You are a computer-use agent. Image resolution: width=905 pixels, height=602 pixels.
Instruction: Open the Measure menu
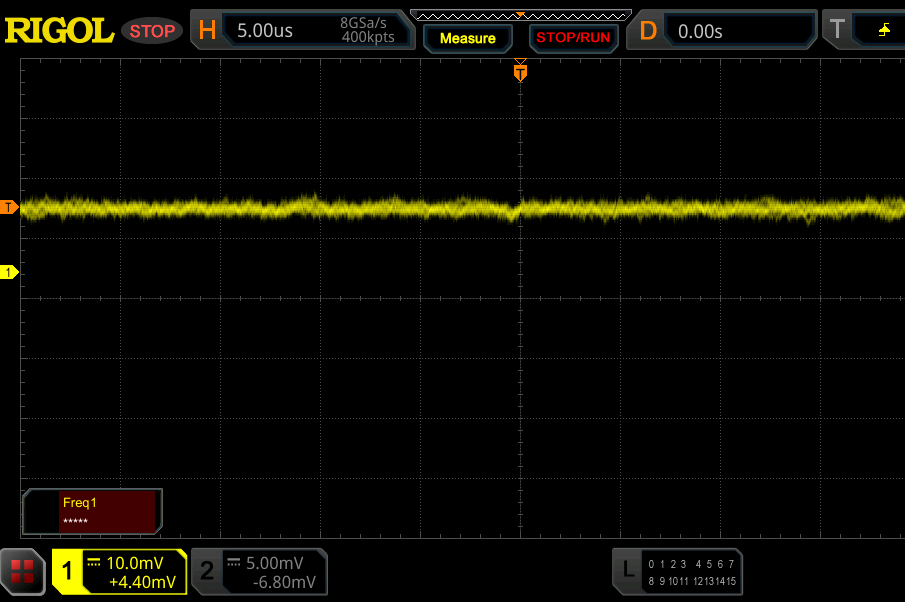point(468,39)
